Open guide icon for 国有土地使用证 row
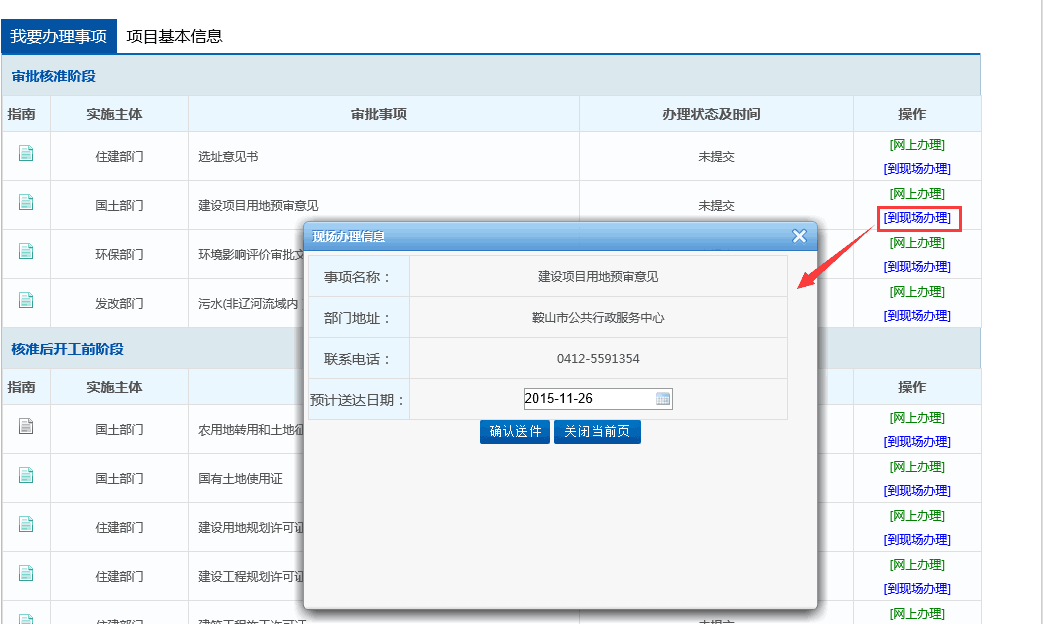 [x=26, y=476]
